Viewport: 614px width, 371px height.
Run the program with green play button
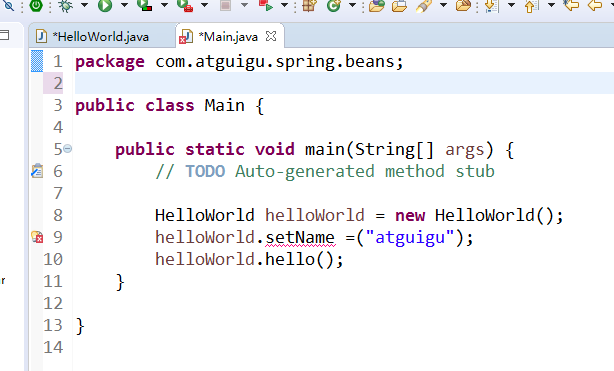[105, 5]
